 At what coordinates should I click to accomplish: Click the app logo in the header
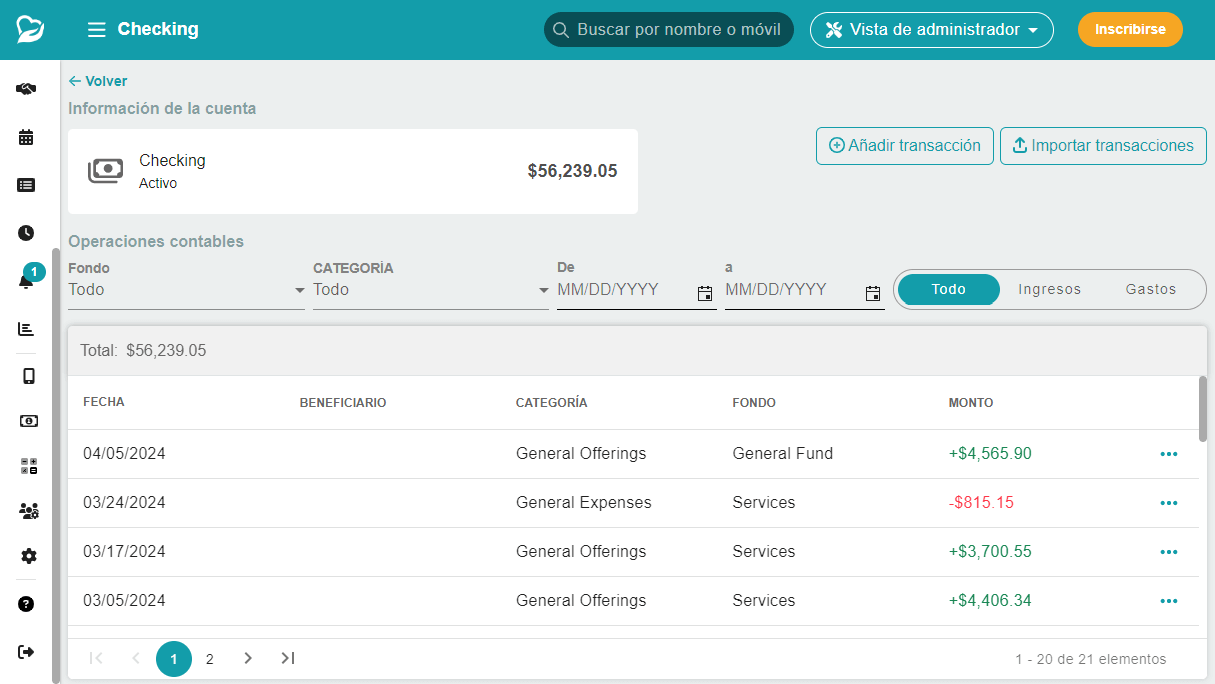click(x=30, y=29)
